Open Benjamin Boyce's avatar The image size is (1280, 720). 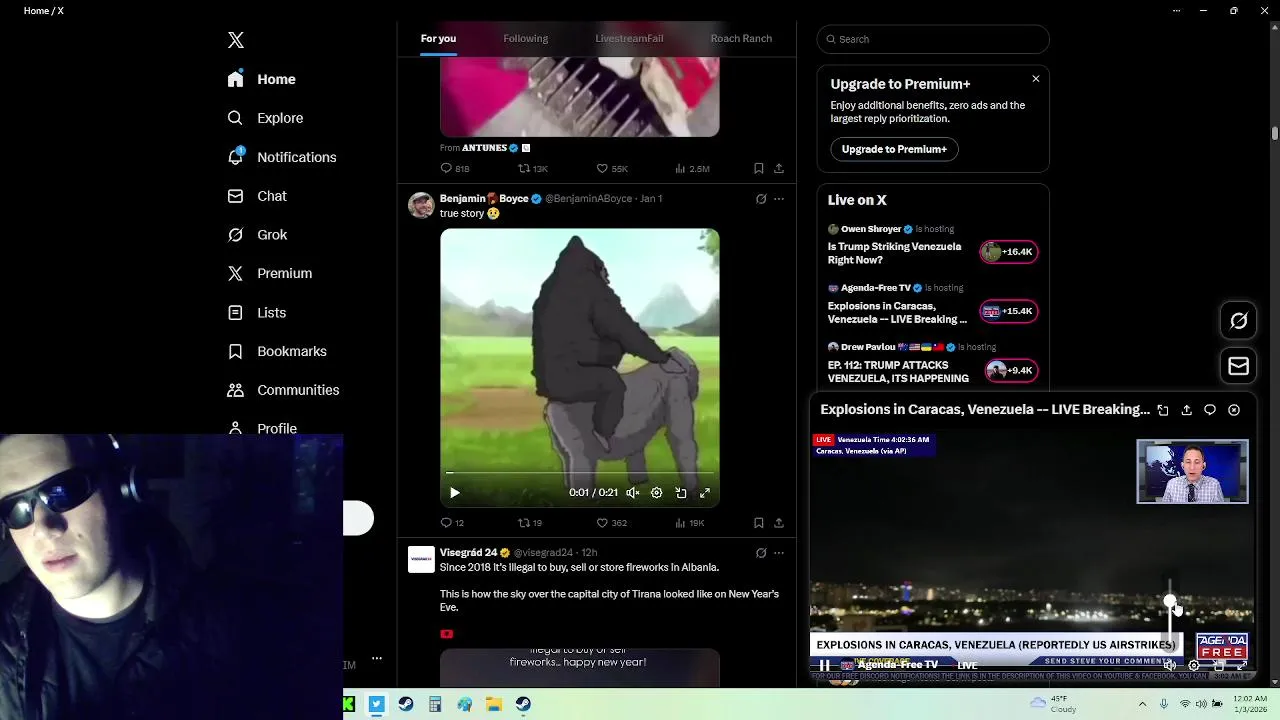coord(421,206)
